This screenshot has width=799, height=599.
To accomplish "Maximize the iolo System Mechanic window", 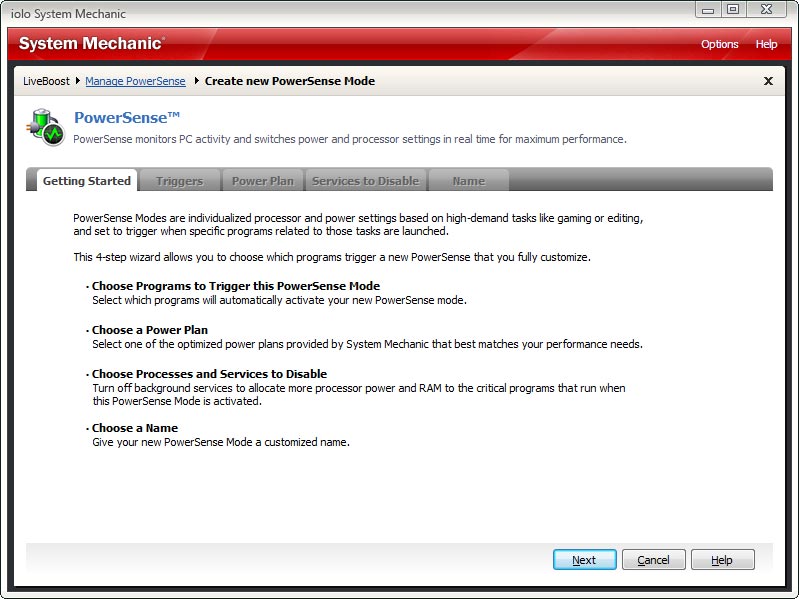I will [733, 9].
